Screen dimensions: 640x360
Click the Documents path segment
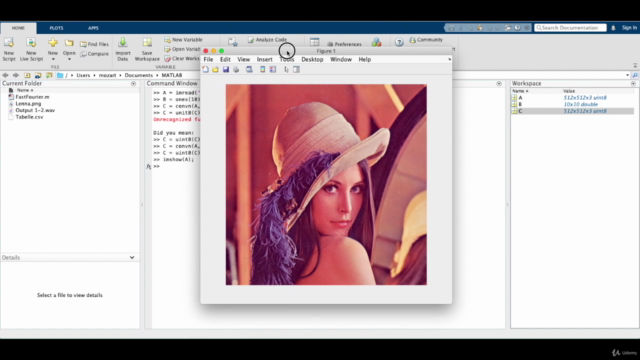[139, 76]
